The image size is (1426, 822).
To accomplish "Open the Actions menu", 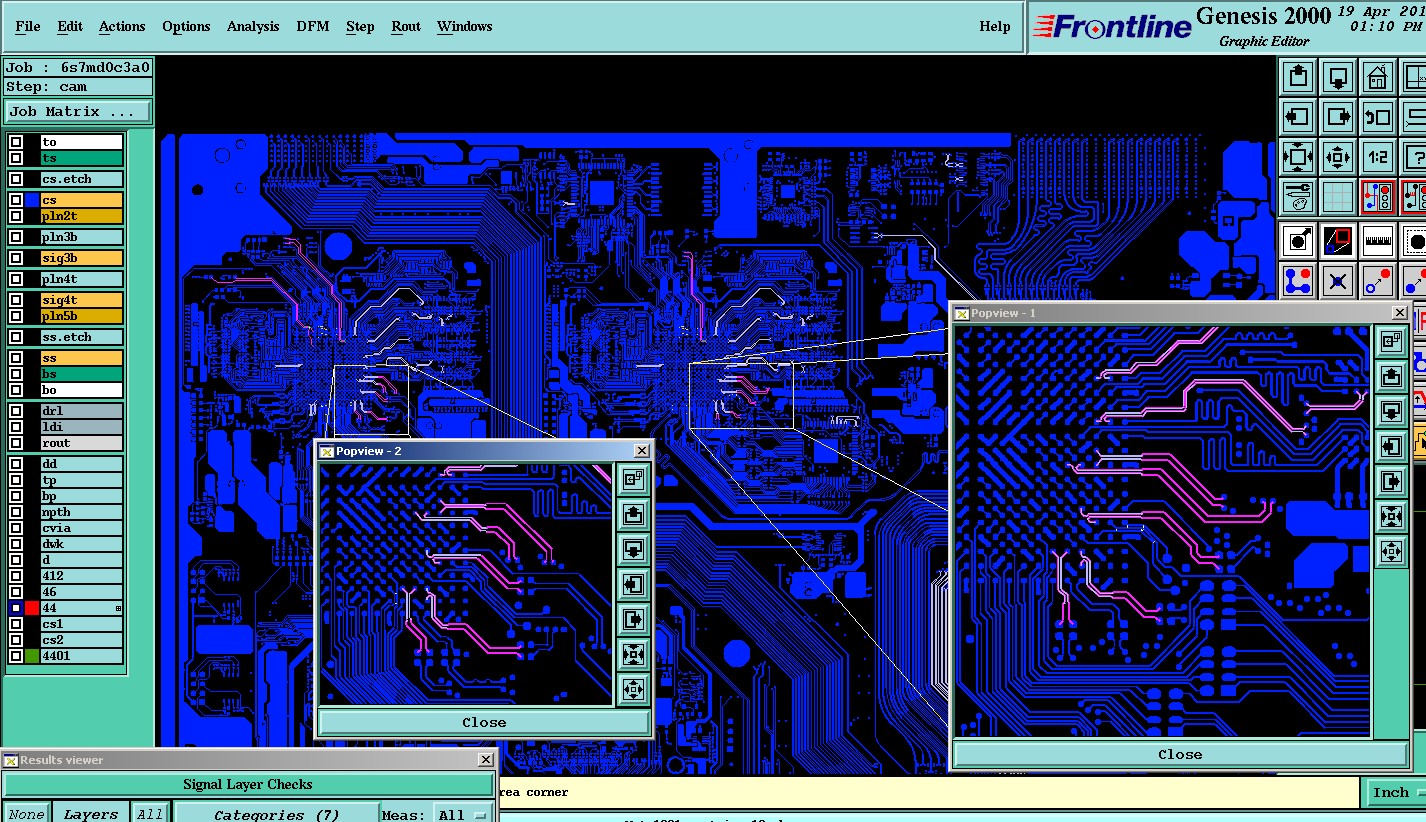I will [122, 26].
